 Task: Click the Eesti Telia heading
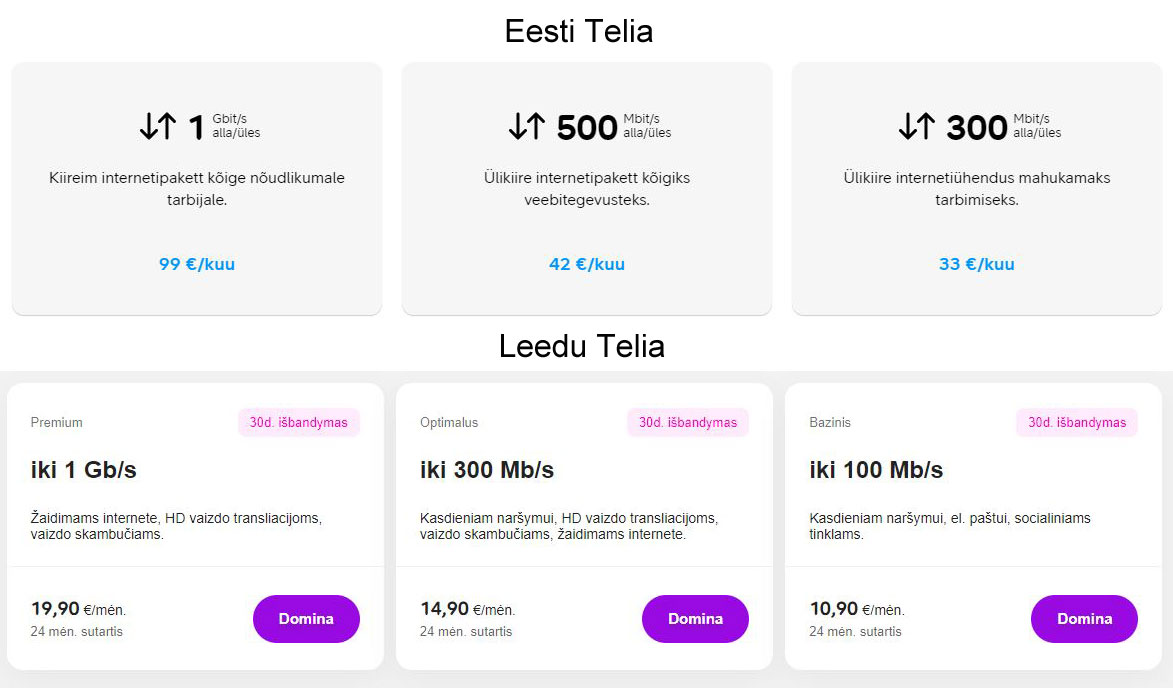coord(579,31)
